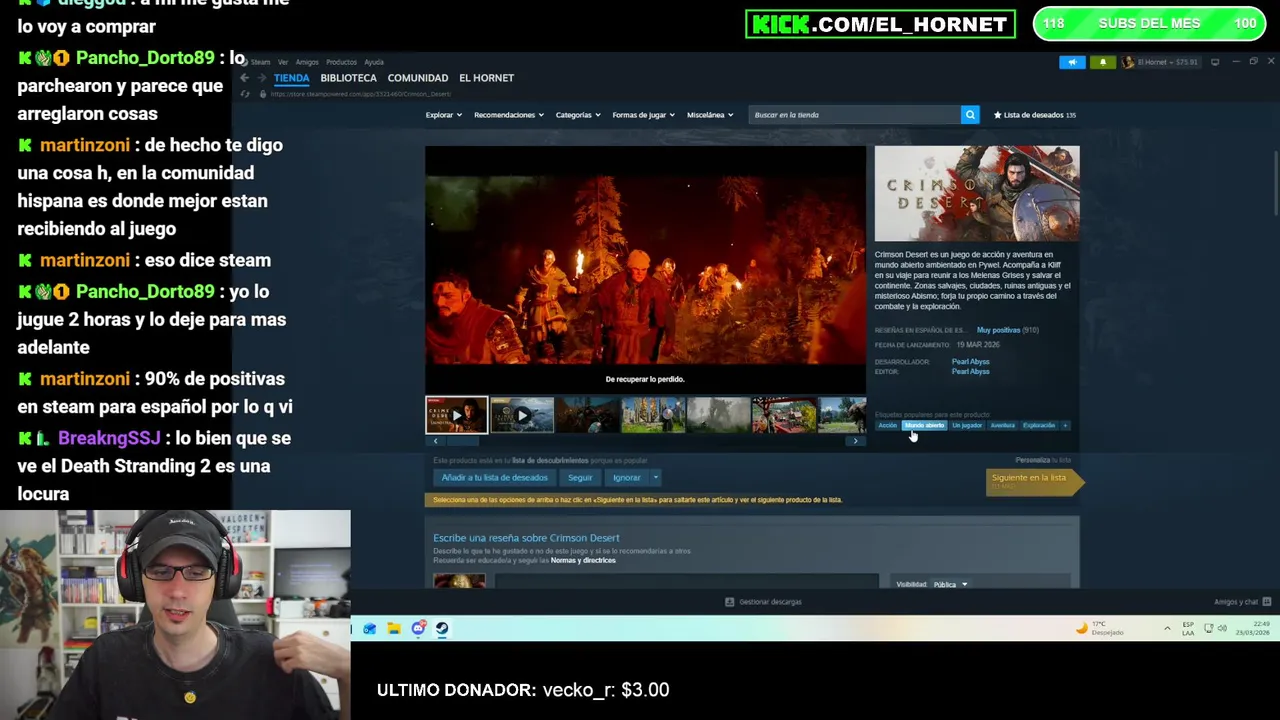
Task: Open Pearl Abyss developer link
Action: [x=970, y=362]
